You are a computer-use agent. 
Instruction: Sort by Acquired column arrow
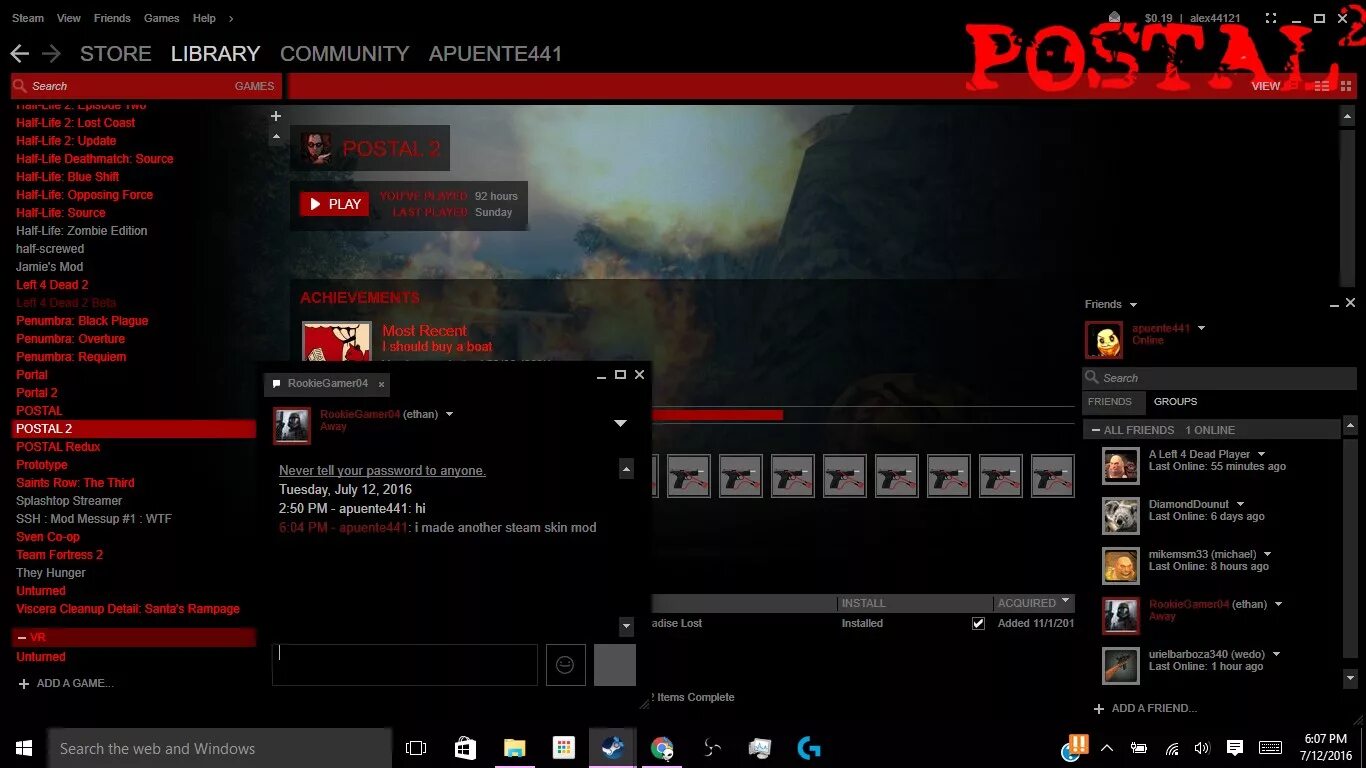pos(1065,601)
